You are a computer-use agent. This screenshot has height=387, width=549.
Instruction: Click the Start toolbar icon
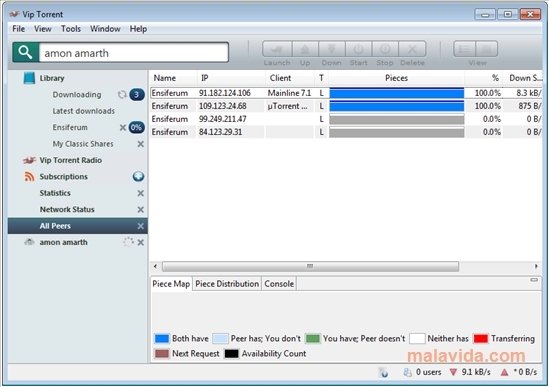click(359, 49)
